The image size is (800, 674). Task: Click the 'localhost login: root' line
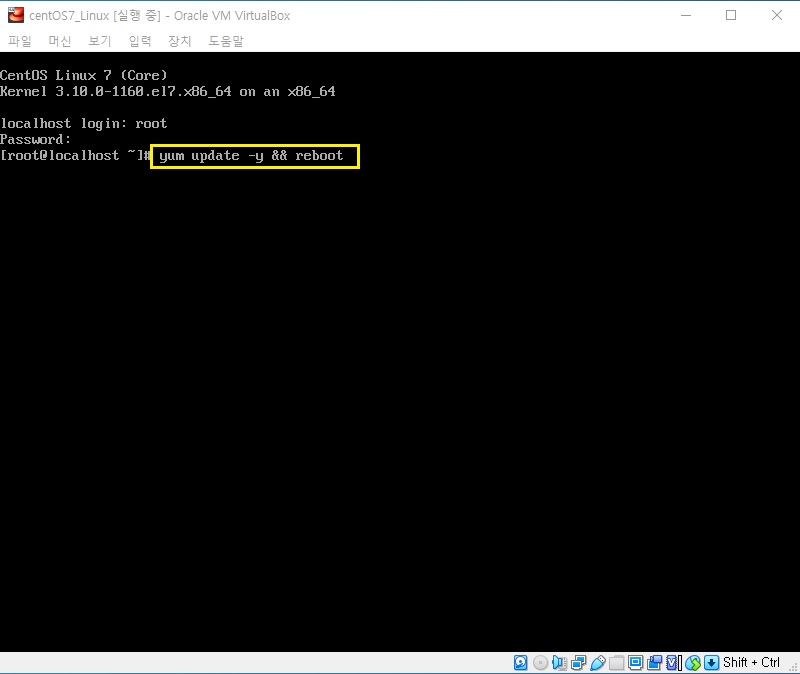click(x=84, y=123)
